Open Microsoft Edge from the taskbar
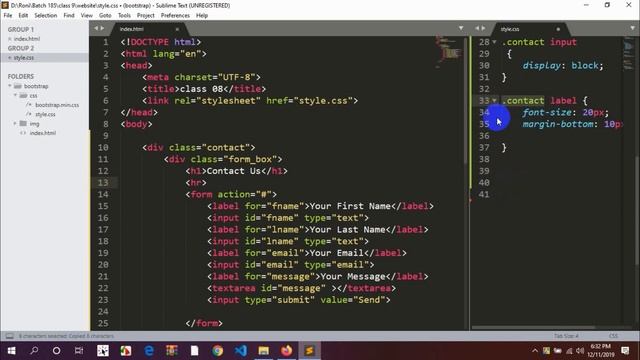640x360 pixels. (149, 351)
